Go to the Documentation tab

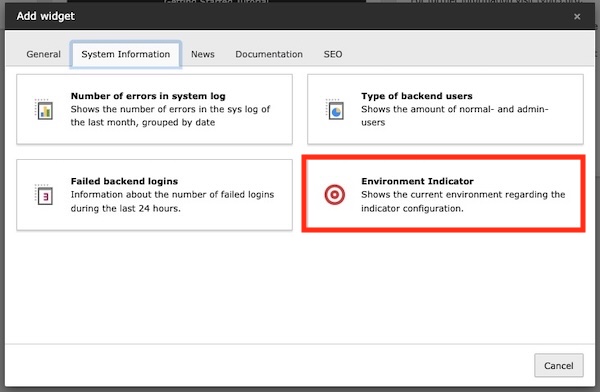point(269,54)
